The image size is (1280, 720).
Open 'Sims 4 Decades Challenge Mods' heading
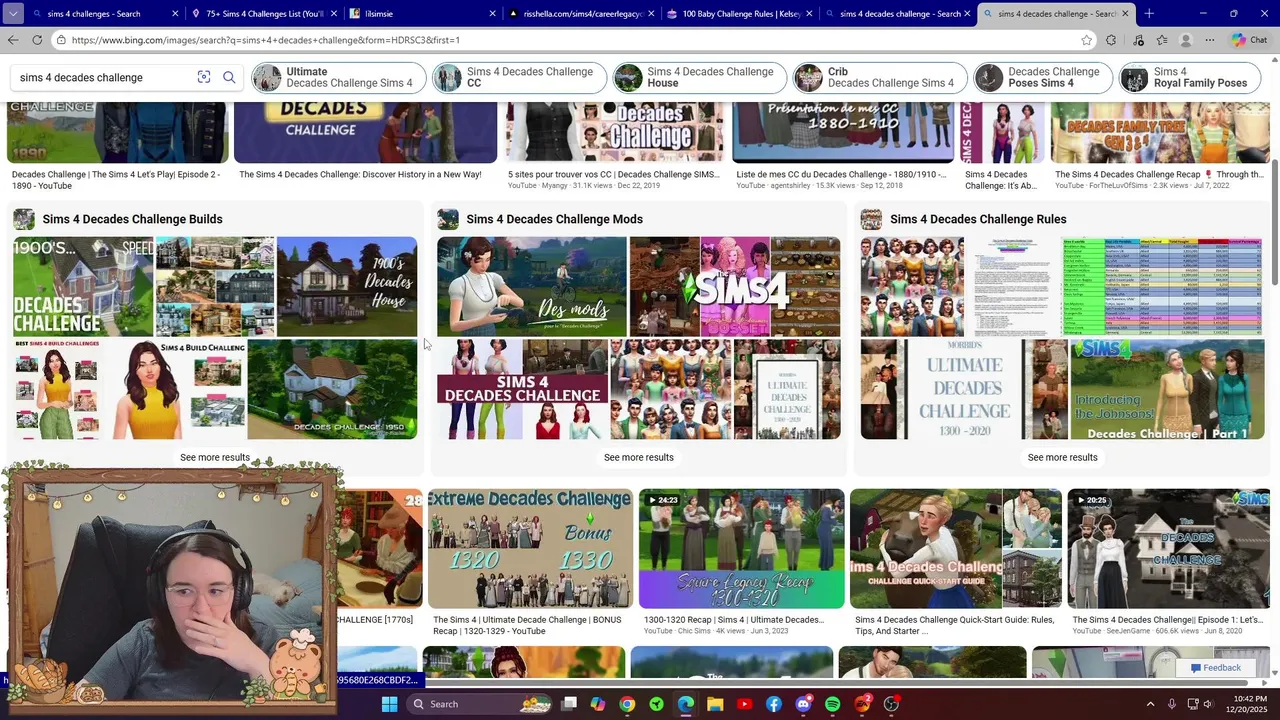[554, 219]
